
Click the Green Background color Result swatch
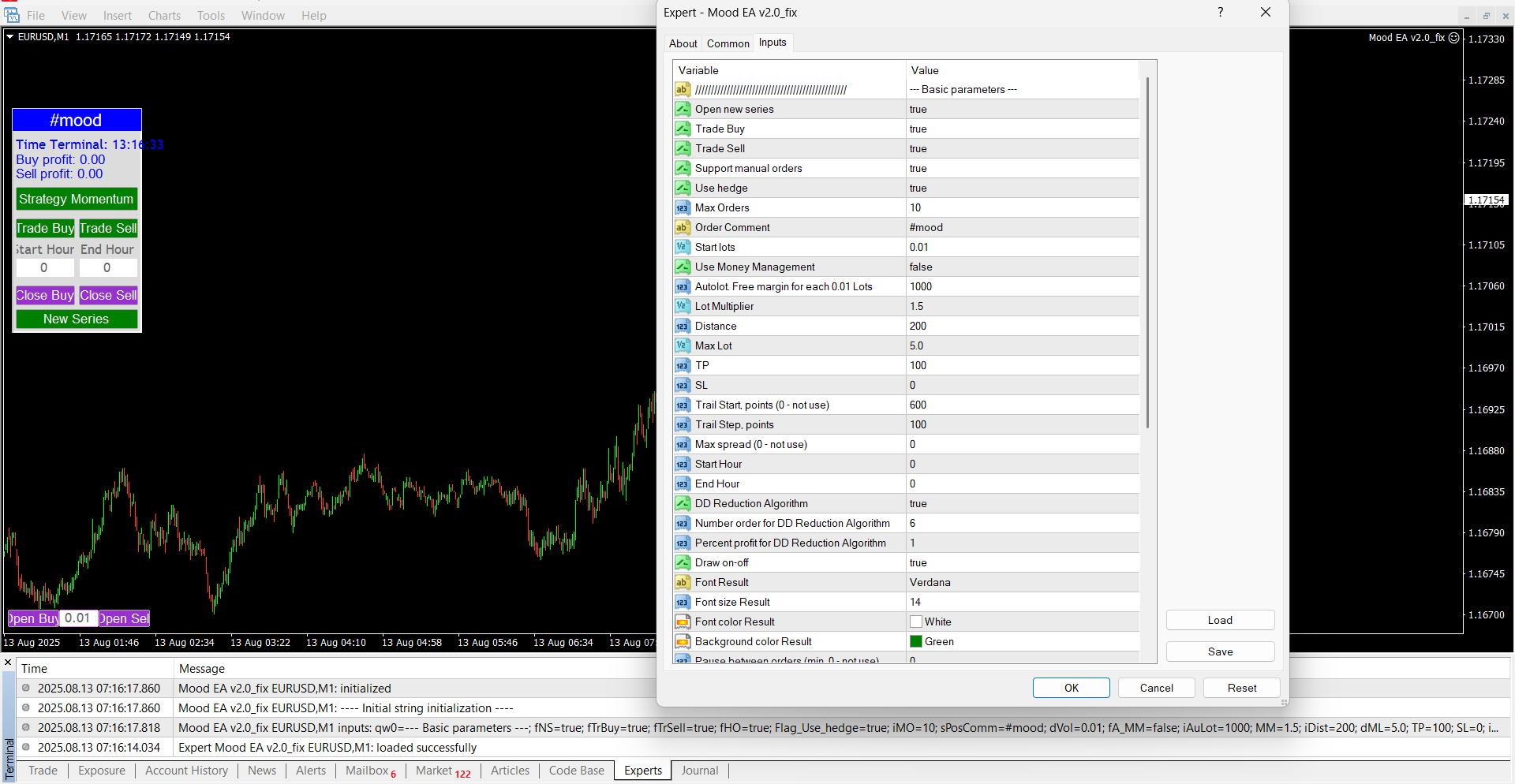tap(916, 641)
